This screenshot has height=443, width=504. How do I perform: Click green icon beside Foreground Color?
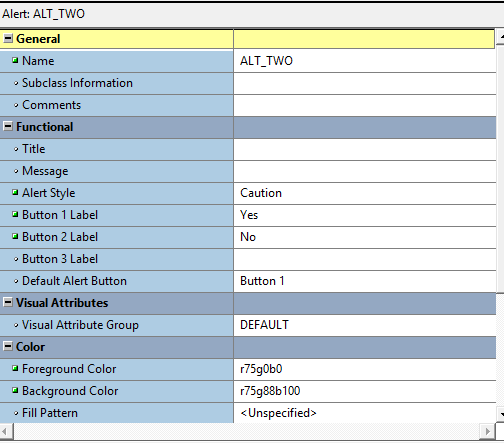coord(15,368)
